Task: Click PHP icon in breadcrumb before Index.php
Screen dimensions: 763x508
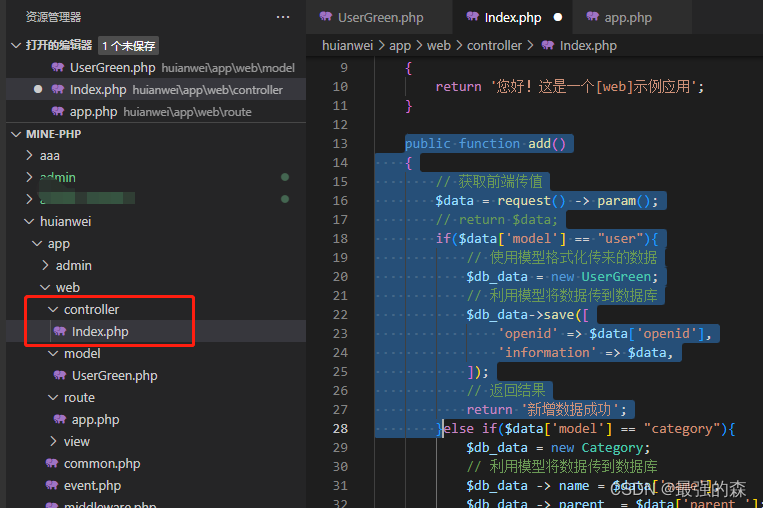Action: coord(548,45)
